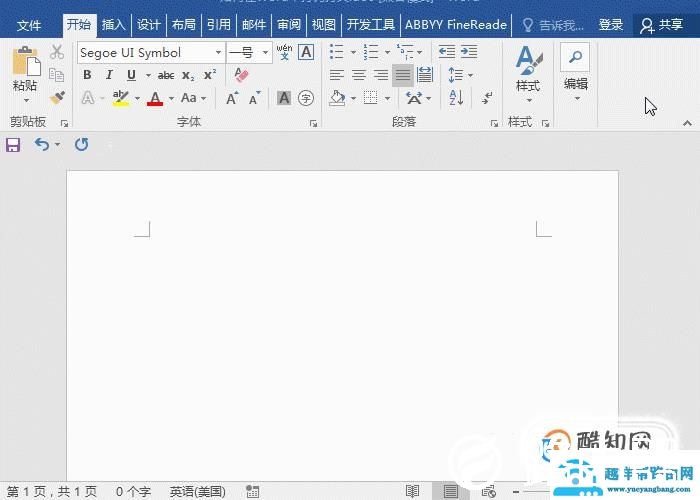The image size is (700, 500).
Task: Open the borders dropdown arrow
Action: click(x=388, y=98)
